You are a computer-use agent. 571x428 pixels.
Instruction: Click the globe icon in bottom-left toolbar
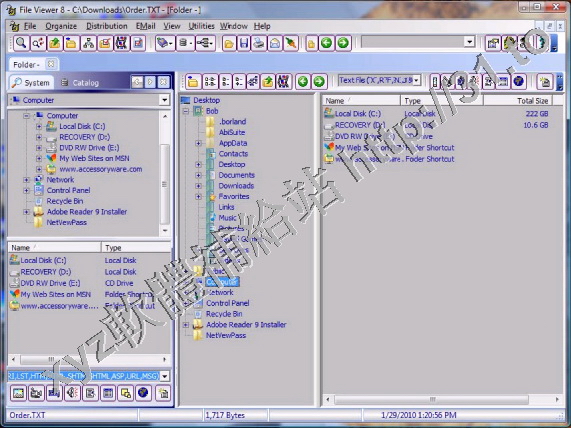click(143, 393)
